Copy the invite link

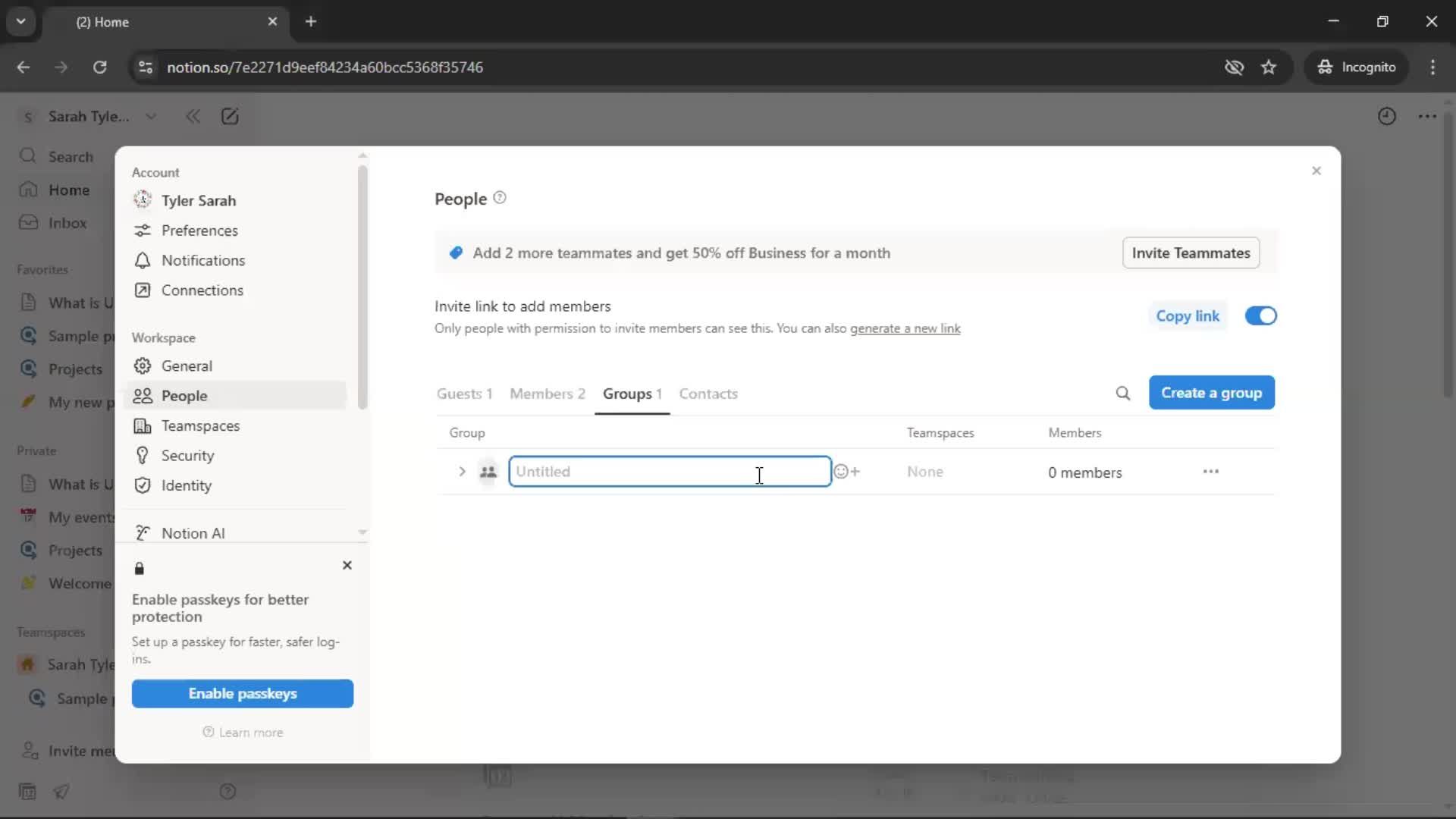tap(1188, 316)
